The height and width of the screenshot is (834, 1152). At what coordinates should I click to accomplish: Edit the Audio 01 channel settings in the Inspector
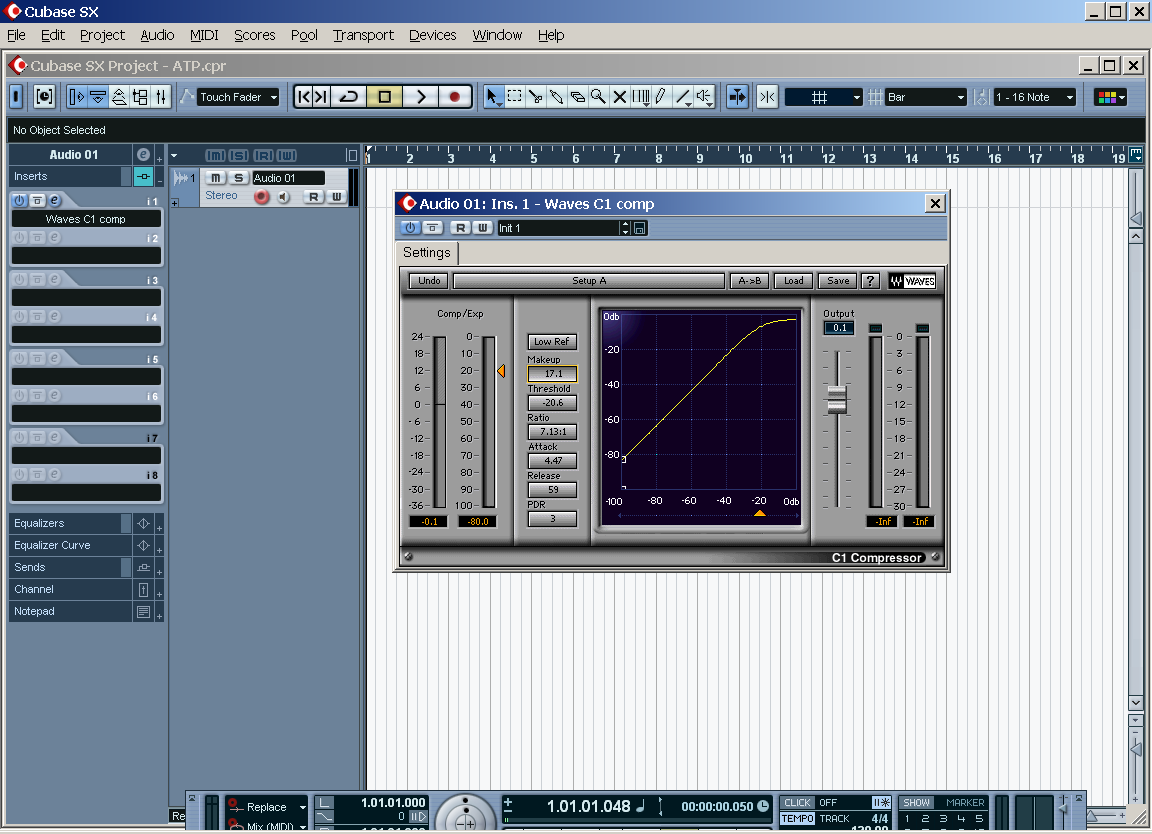(x=143, y=155)
